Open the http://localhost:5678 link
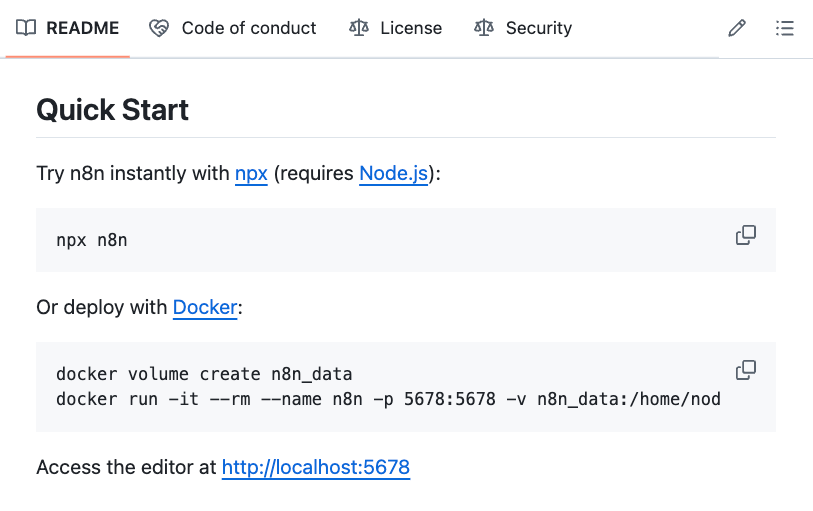Image resolution: width=813 pixels, height=511 pixels. point(316,467)
